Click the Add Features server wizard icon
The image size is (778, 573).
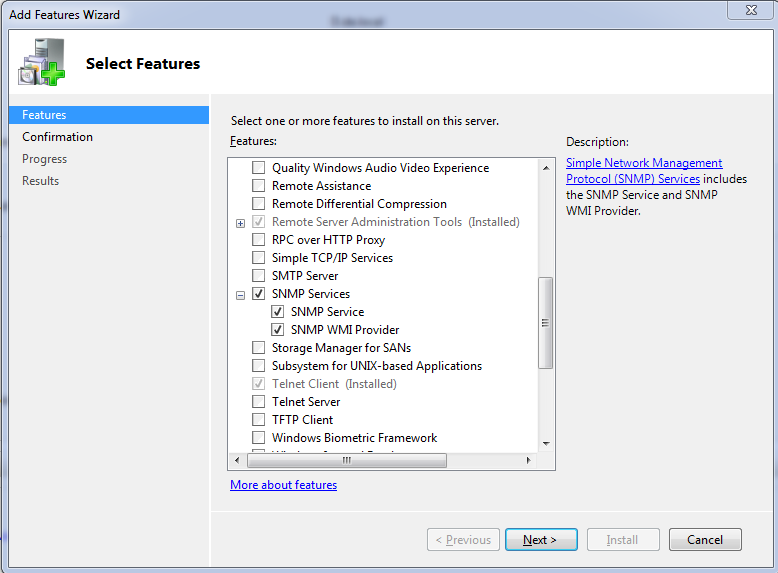[x=41, y=63]
